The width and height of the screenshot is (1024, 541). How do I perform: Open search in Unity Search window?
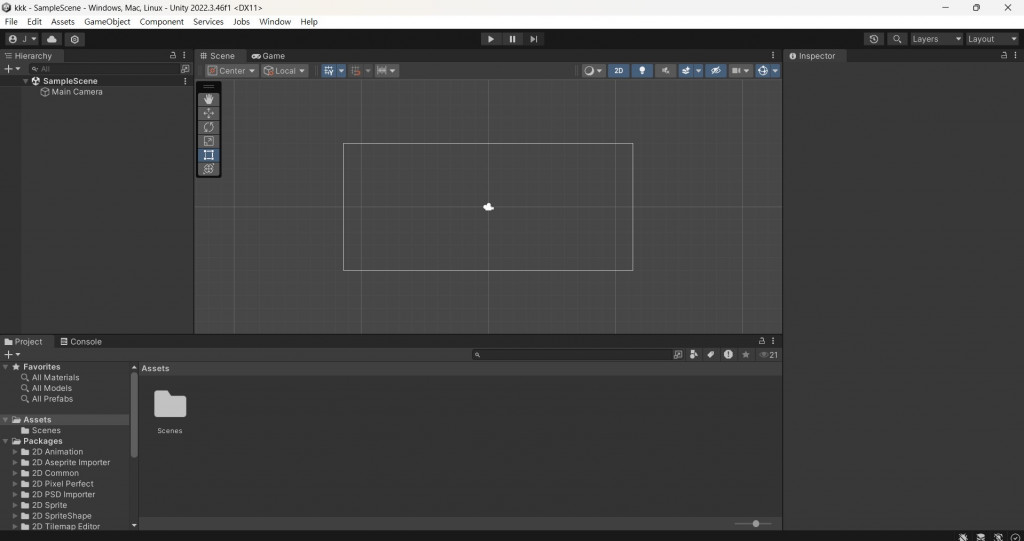coord(678,355)
